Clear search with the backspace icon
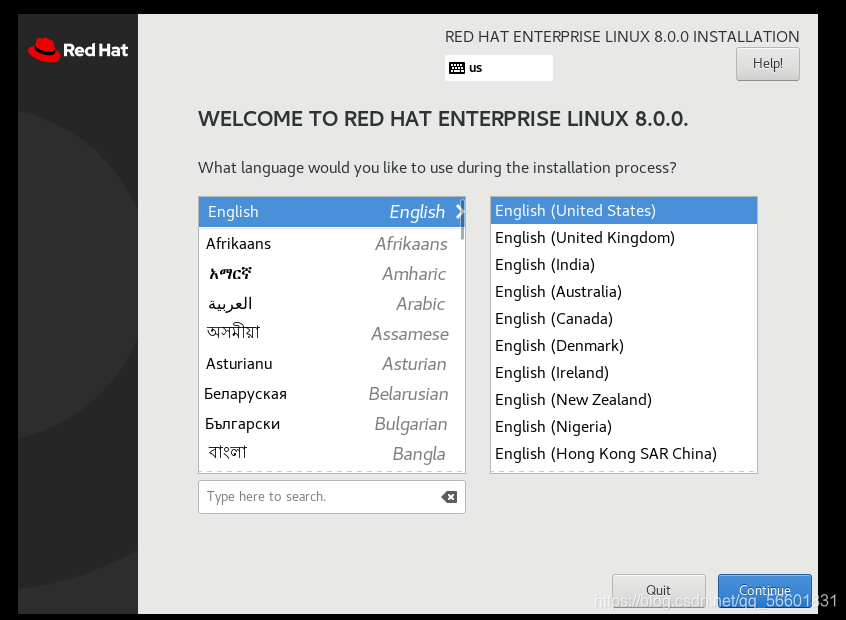This screenshot has height=620, width=846. tap(449, 497)
